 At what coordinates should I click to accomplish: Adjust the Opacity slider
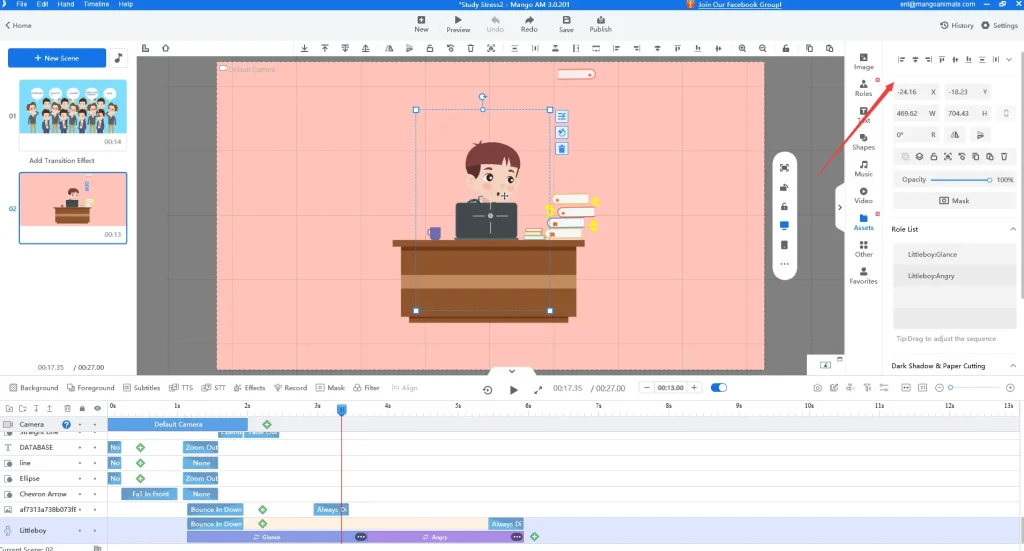(x=960, y=180)
